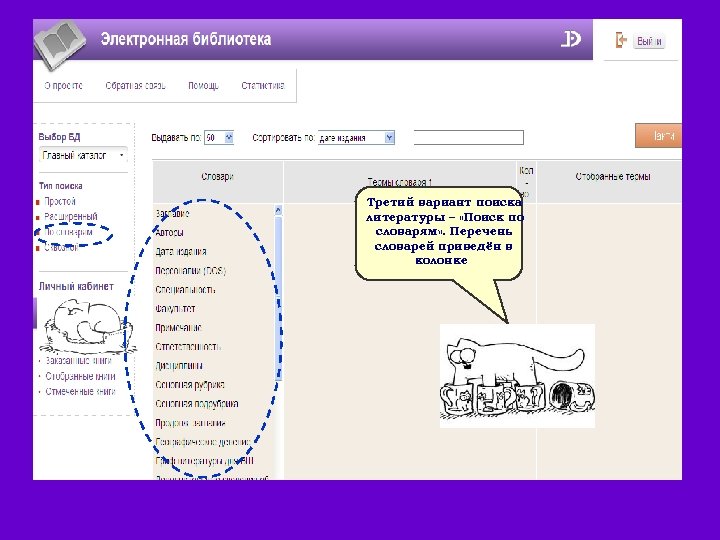This screenshot has height=540, width=720.
Task: Select По словарям search type
Action: pyautogui.click(x=68, y=232)
